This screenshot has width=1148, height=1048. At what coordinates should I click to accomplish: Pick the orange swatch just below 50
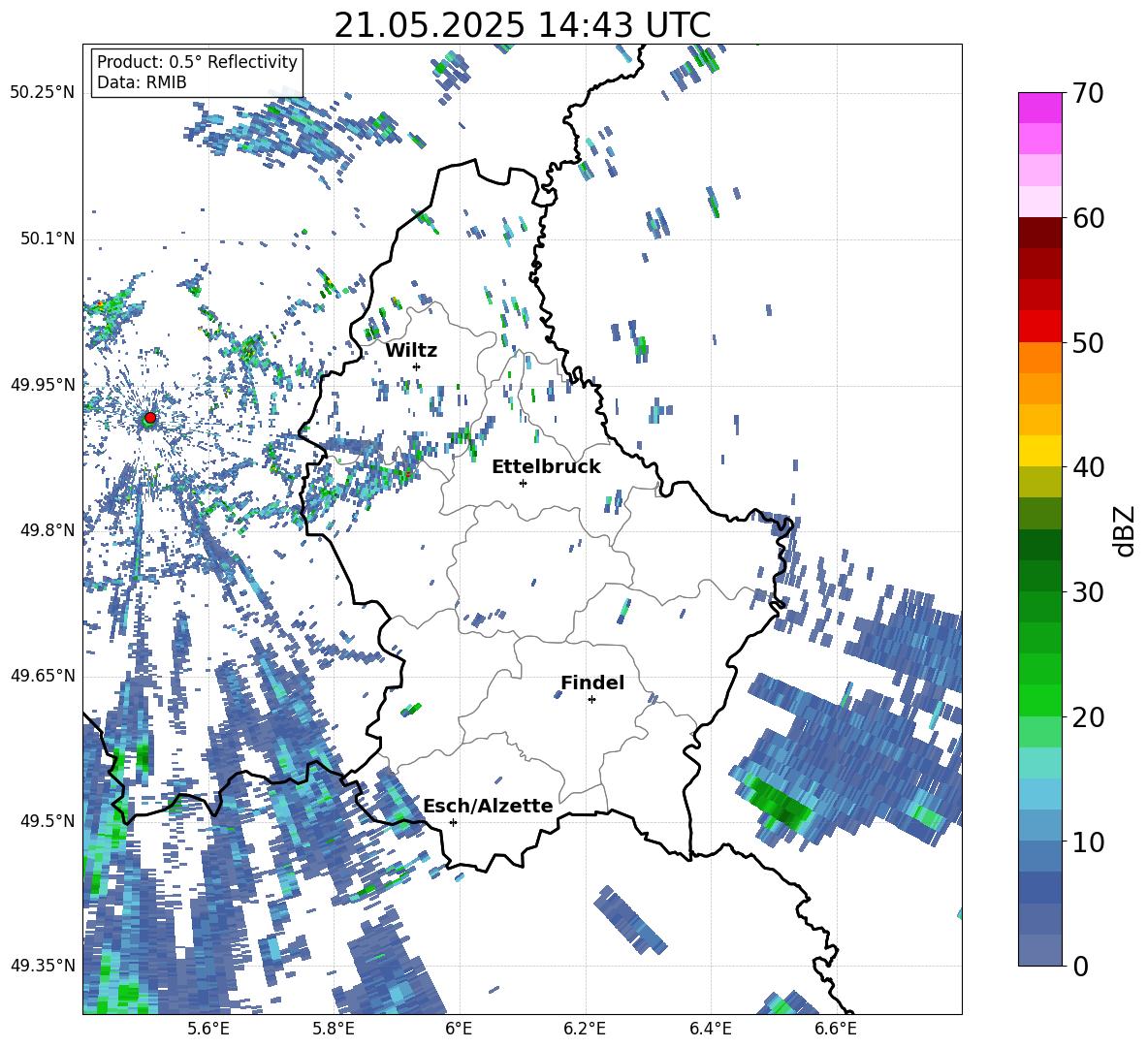(1039, 357)
